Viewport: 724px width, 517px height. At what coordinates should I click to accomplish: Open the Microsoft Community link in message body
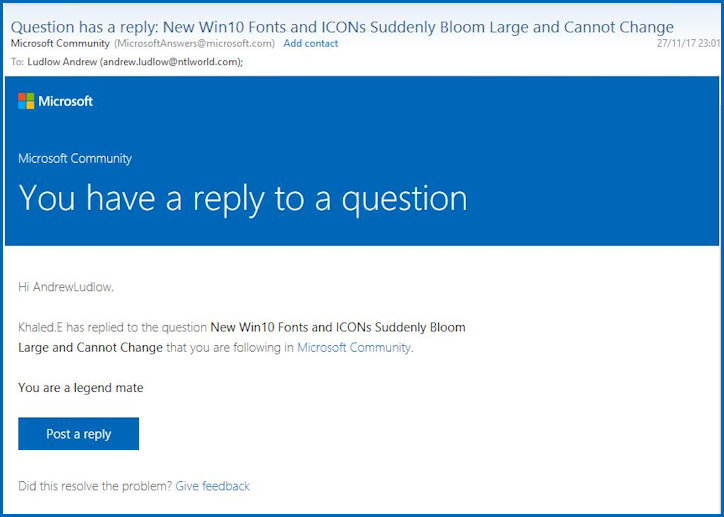coord(353,348)
